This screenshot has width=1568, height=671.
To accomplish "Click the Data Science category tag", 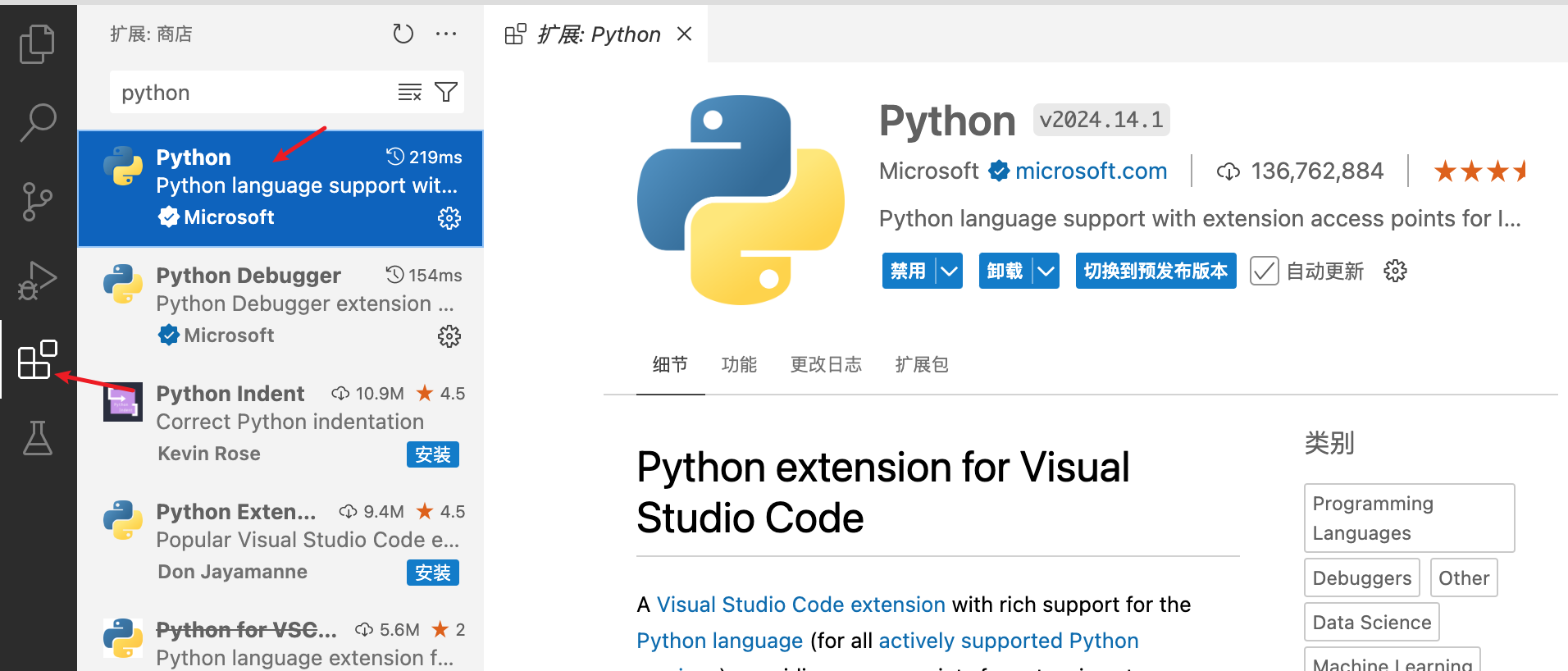I will 1372,622.
